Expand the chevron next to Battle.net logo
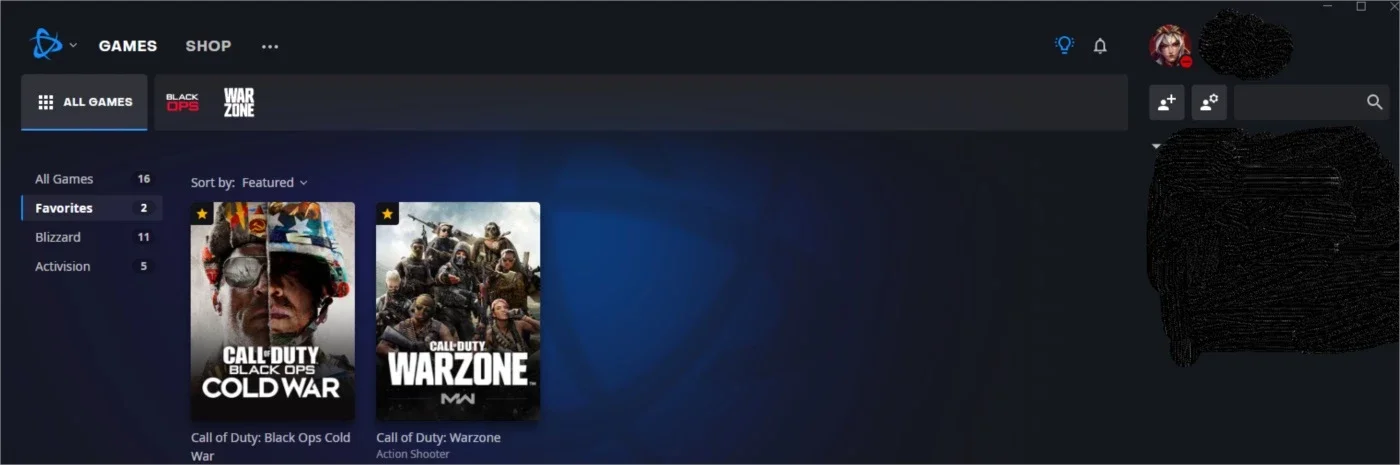The width and height of the screenshot is (1400, 465). tap(73, 46)
